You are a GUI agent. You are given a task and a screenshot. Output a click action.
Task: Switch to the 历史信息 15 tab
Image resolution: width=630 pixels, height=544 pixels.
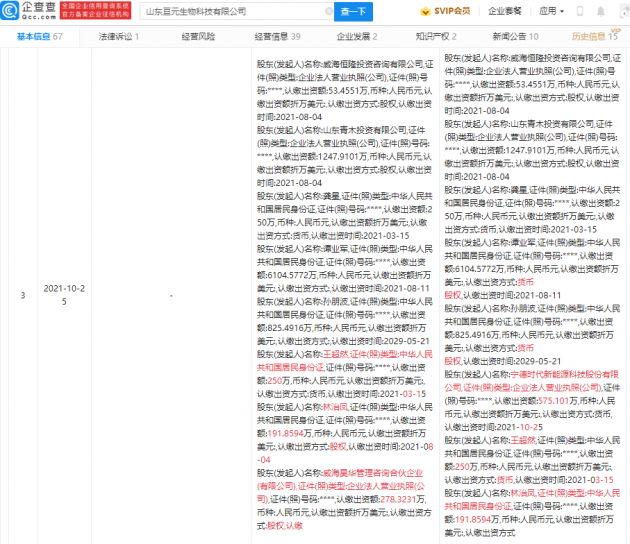point(595,37)
